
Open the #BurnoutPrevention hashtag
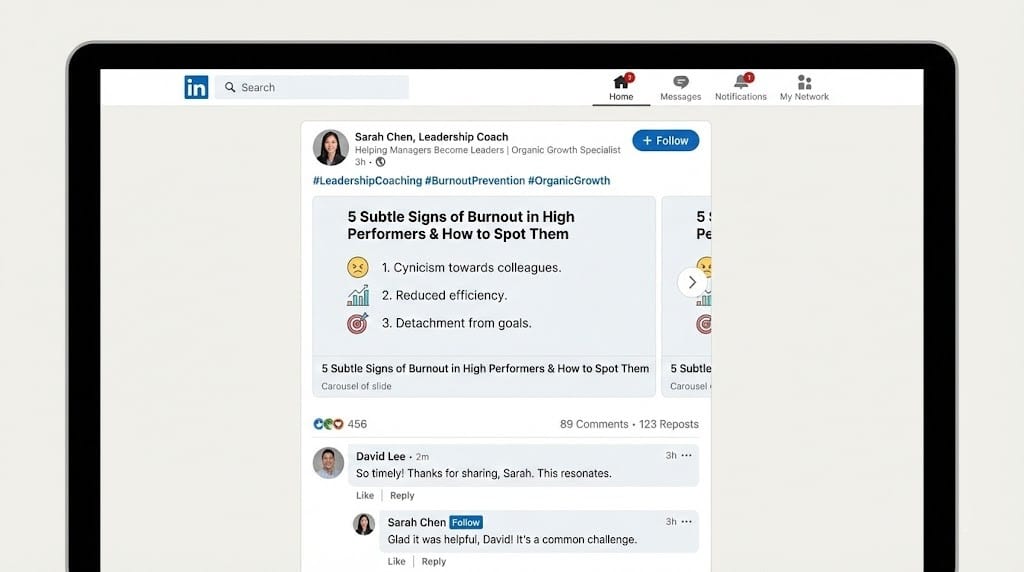coord(475,181)
